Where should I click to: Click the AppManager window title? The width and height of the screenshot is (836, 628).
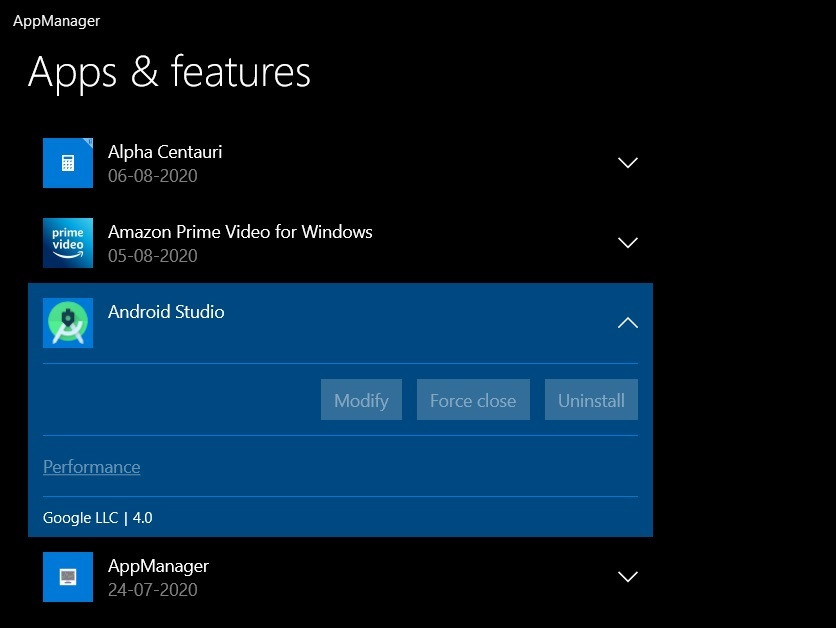56,20
